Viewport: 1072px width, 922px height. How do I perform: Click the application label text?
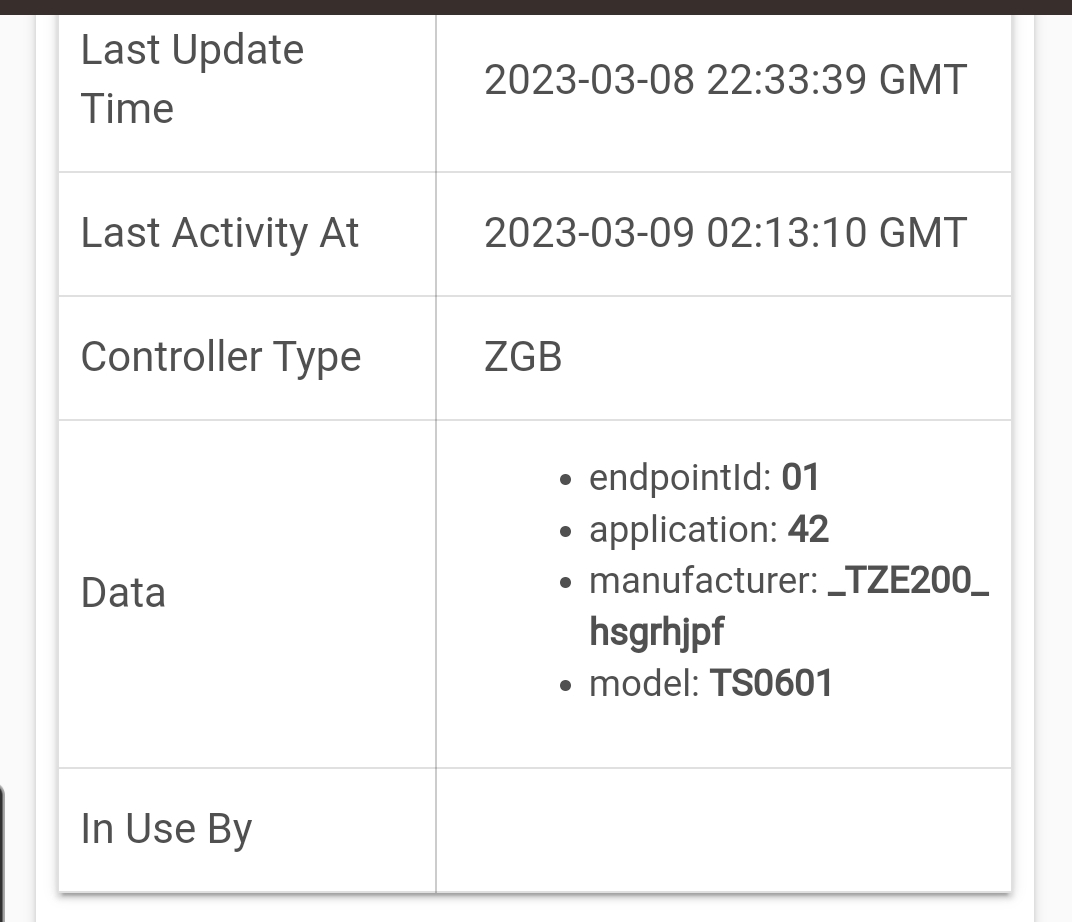click(683, 529)
